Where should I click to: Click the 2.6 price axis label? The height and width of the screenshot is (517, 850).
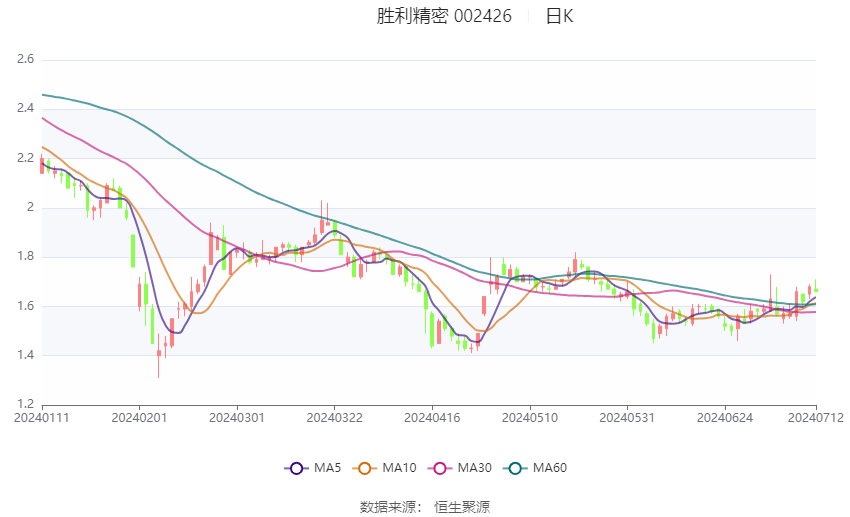(x=25, y=59)
